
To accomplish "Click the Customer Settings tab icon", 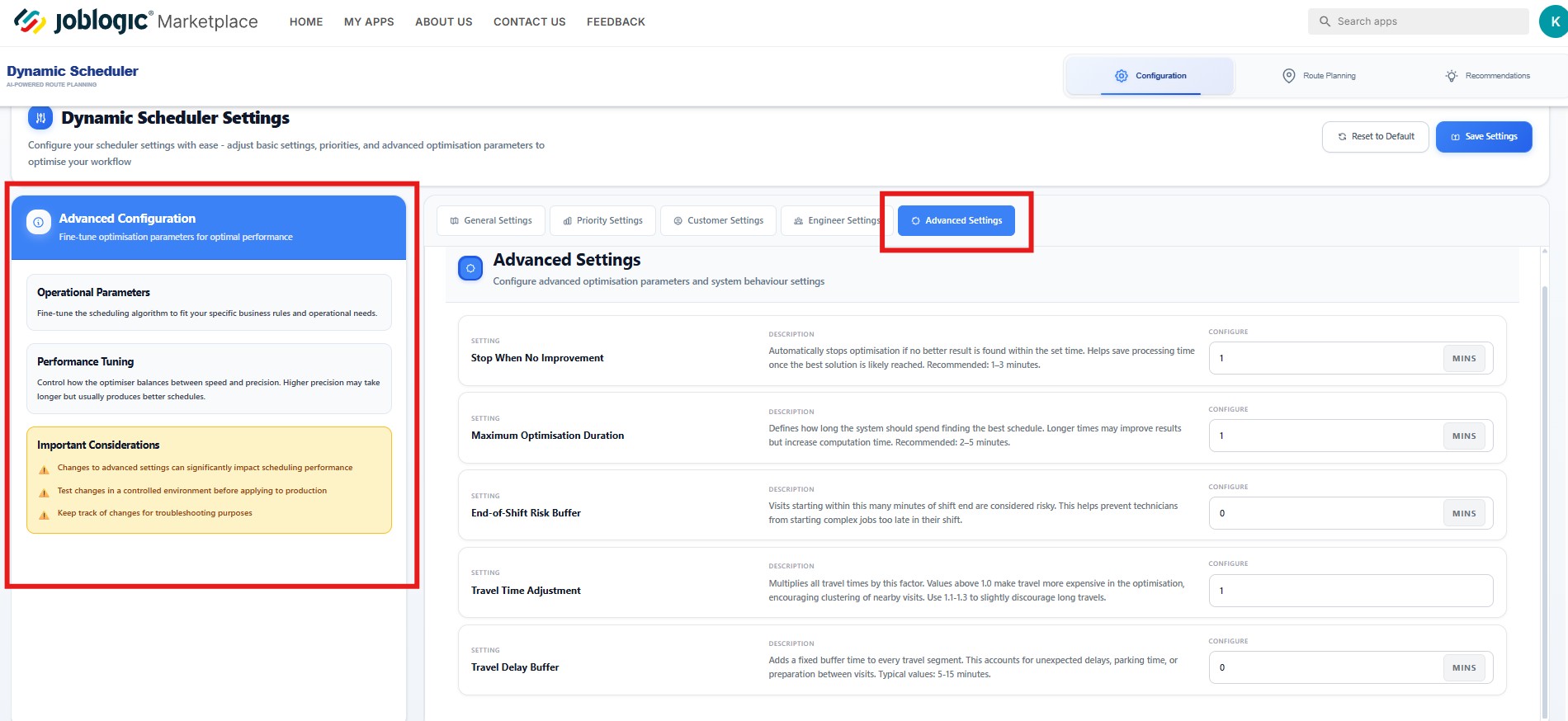I will point(678,221).
